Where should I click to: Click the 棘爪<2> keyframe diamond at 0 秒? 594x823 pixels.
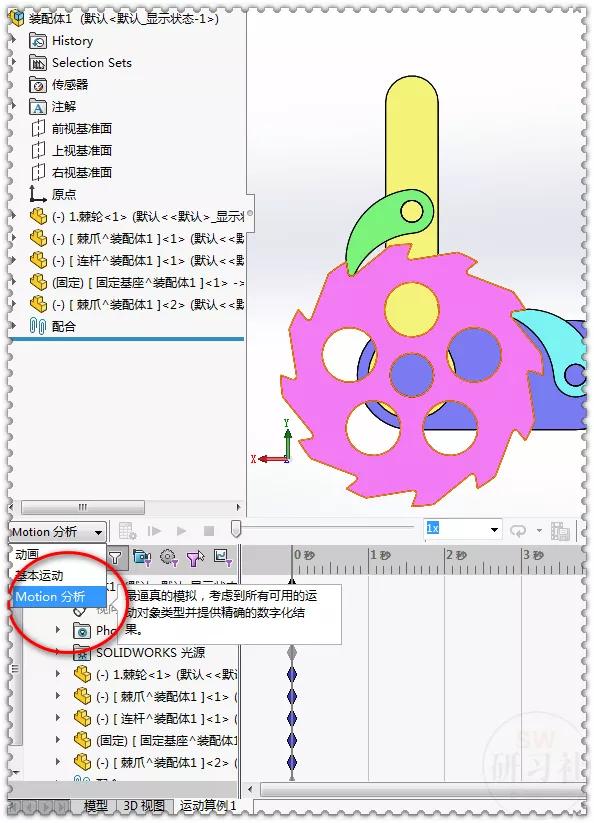point(292,762)
